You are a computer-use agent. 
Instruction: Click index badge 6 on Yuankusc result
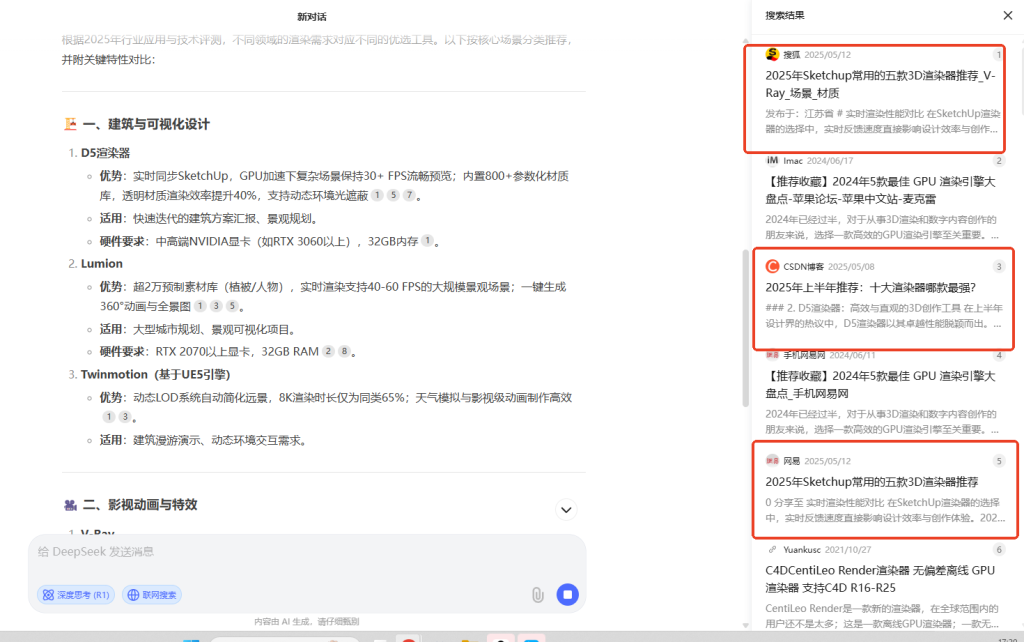click(999, 550)
